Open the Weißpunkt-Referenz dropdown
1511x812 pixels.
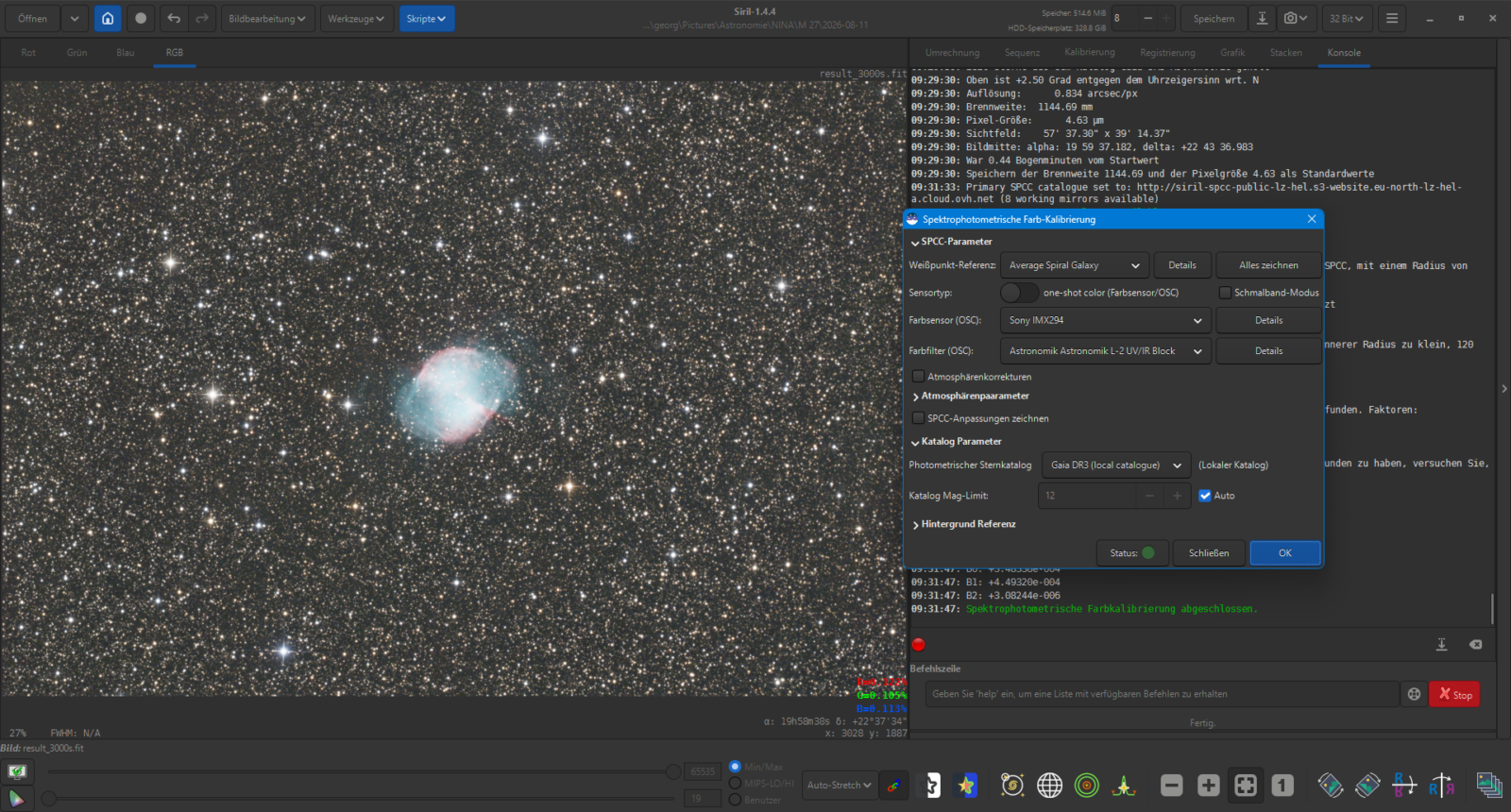coord(1075,265)
